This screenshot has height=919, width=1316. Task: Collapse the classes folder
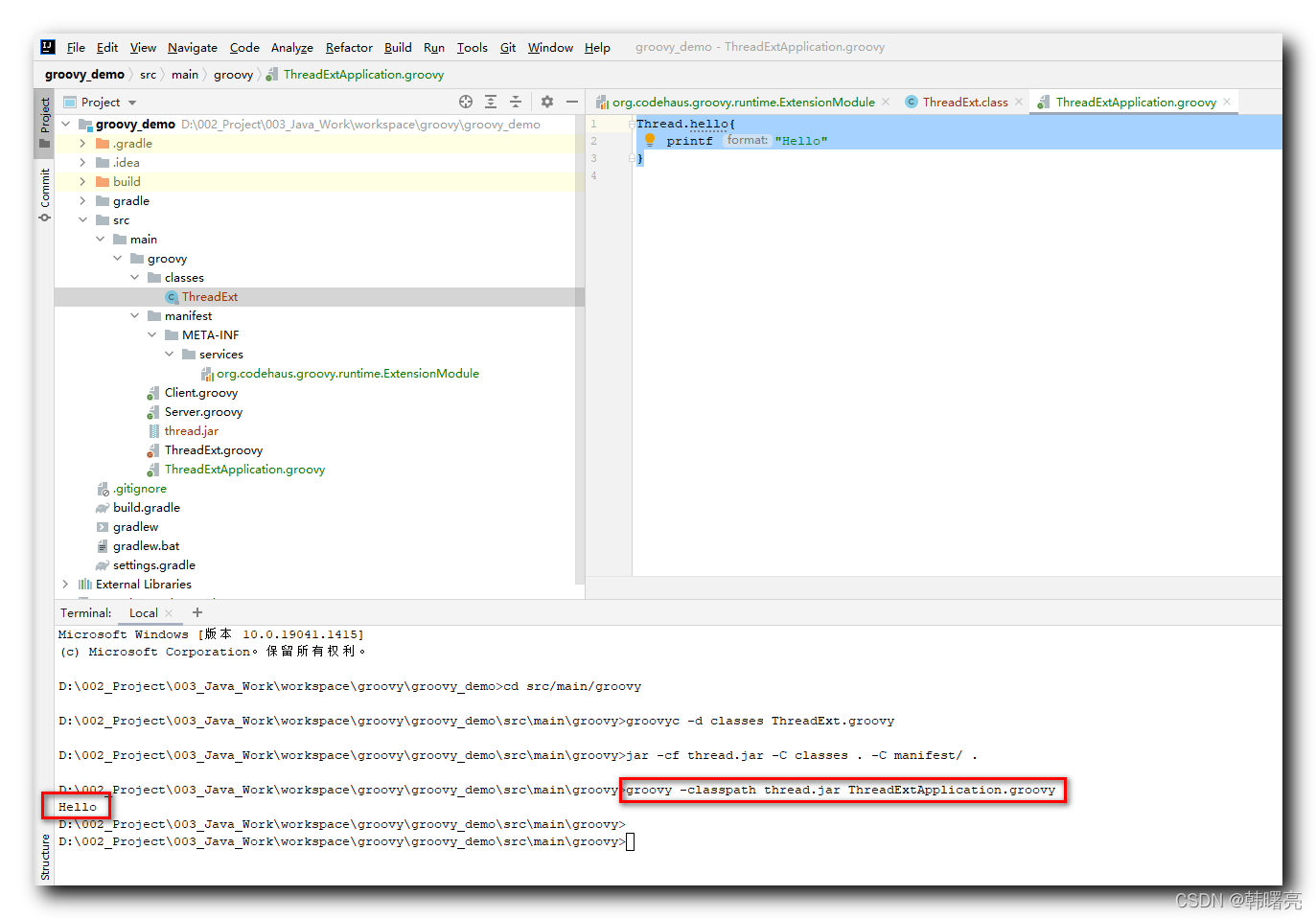135,277
